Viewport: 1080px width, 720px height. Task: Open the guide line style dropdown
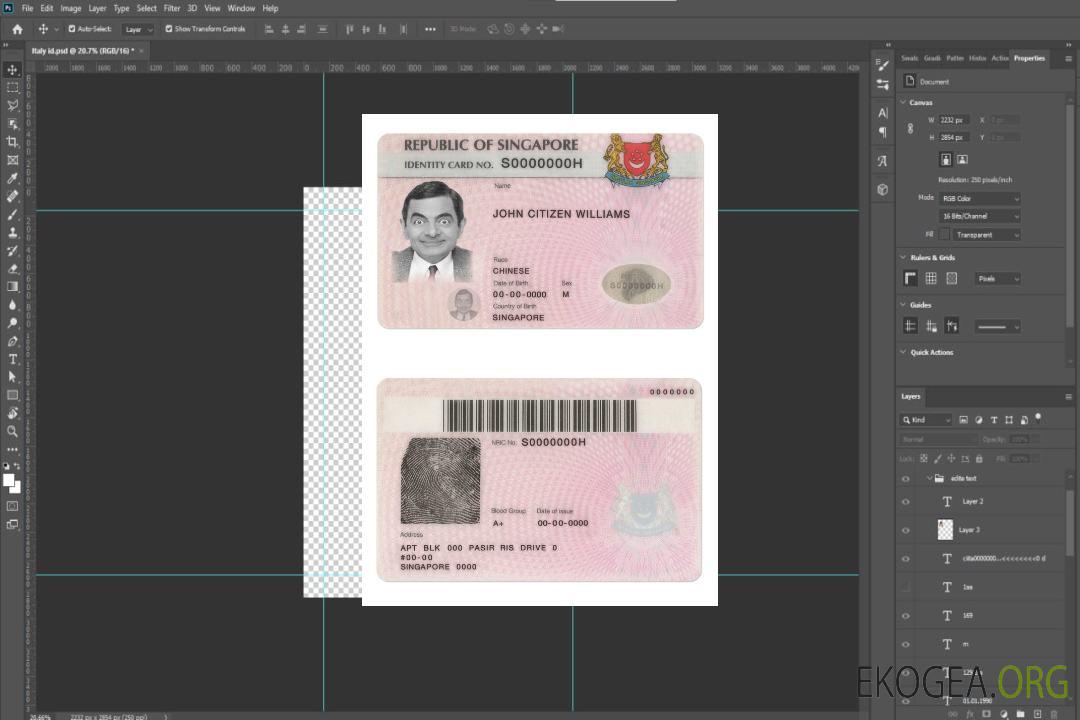(997, 327)
